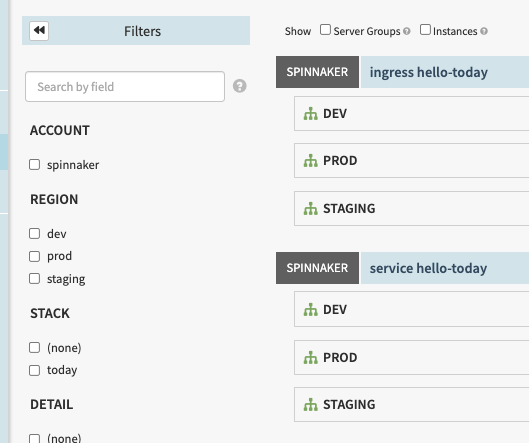Collapse the Filters panel with double-arrow icon

[39, 31]
